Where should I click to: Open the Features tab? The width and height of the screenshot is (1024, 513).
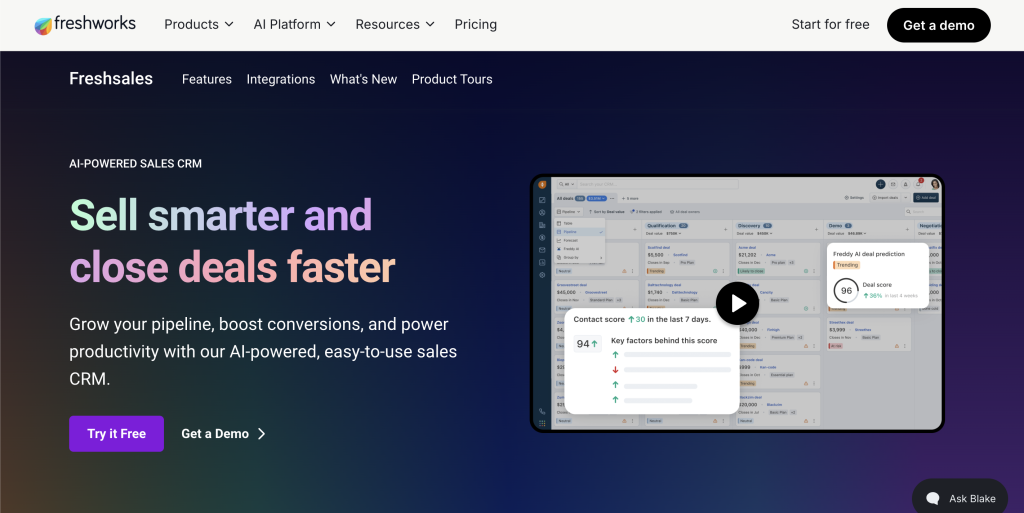(x=206, y=80)
